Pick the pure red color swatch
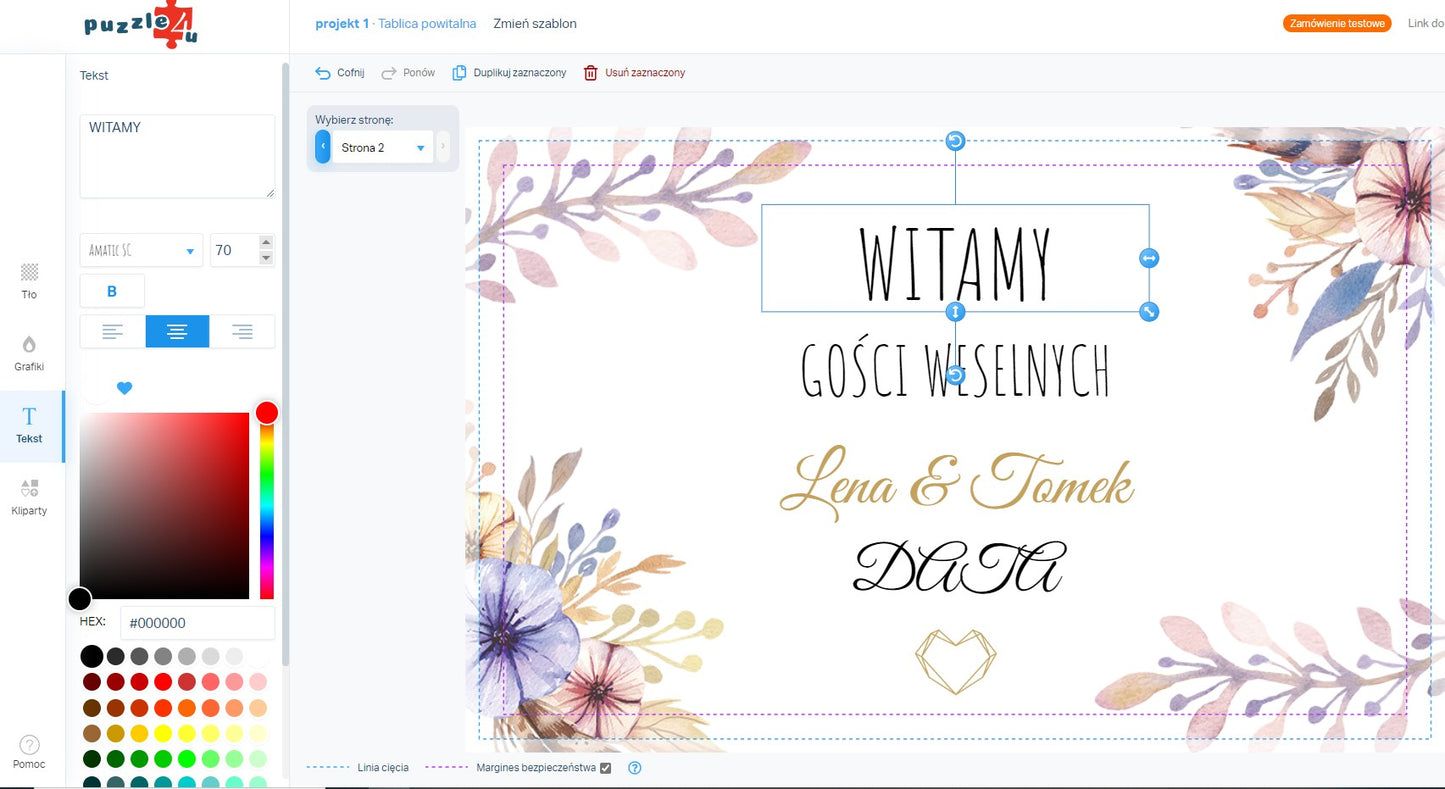This screenshot has width=1445, height=789. coord(163,682)
